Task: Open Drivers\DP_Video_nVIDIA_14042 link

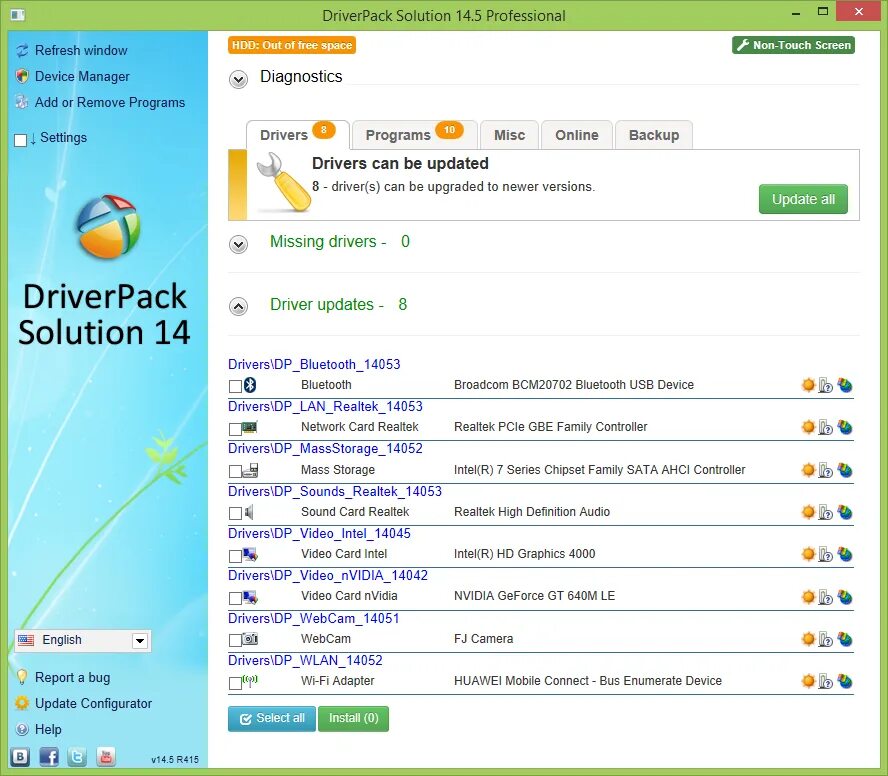Action: [x=328, y=575]
